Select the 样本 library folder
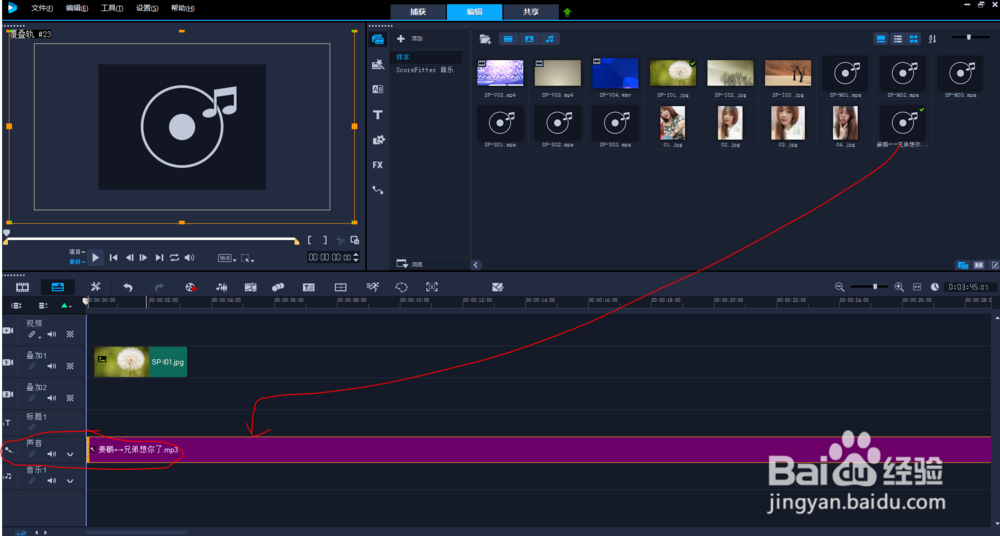Screen dimensions: 1000x536 tap(425, 57)
